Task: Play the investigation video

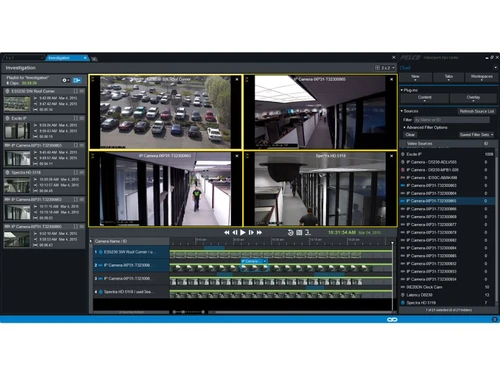Action: pos(243,232)
